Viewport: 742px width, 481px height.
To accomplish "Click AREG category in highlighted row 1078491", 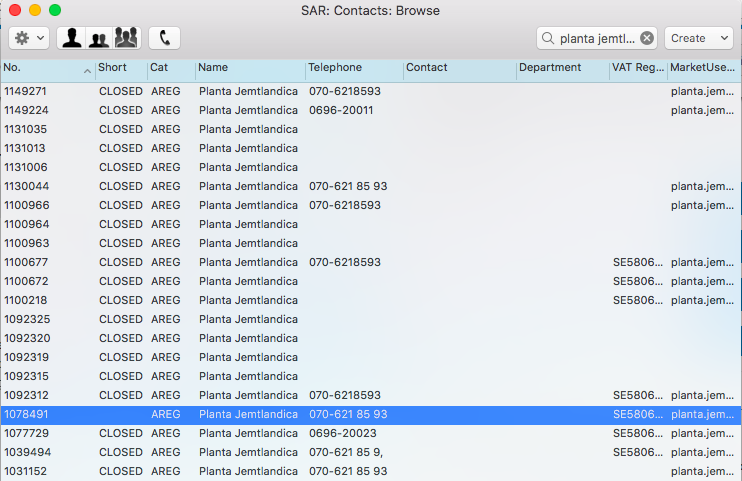I will coord(166,414).
